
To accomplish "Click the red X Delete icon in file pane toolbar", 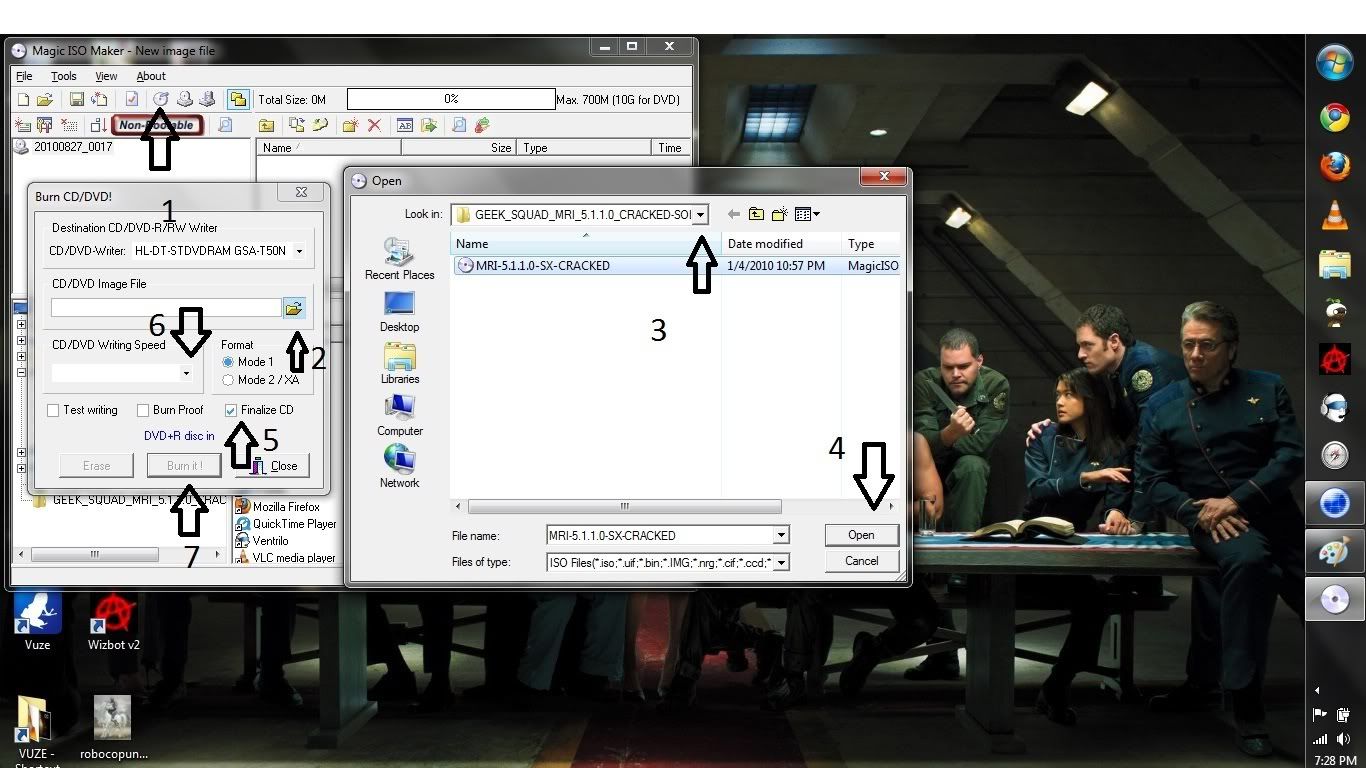I will (374, 125).
